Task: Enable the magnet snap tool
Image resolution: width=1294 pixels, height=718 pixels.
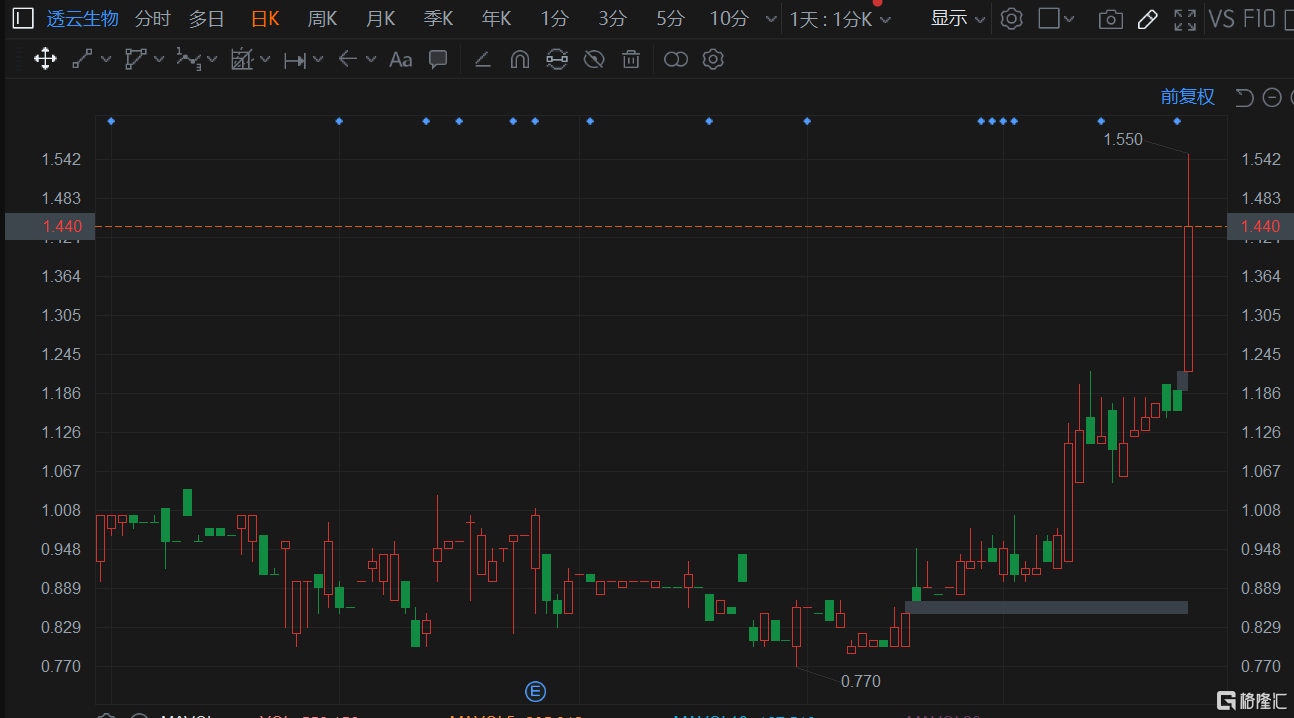Action: tap(519, 59)
